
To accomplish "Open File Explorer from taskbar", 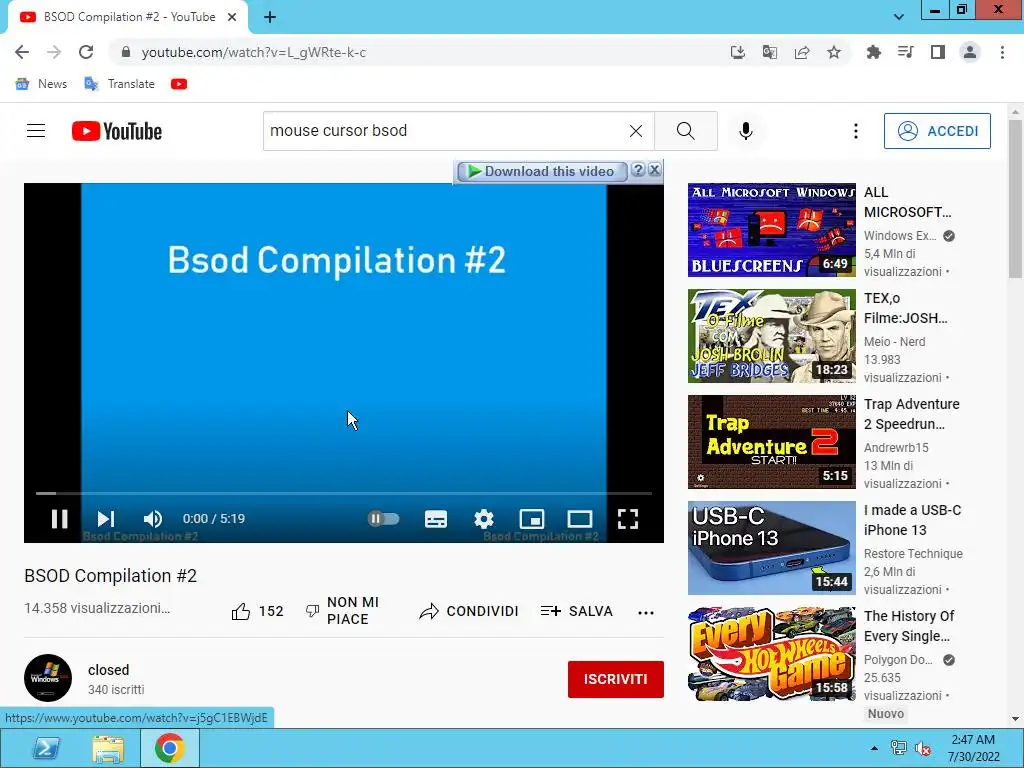I will click(x=108, y=748).
